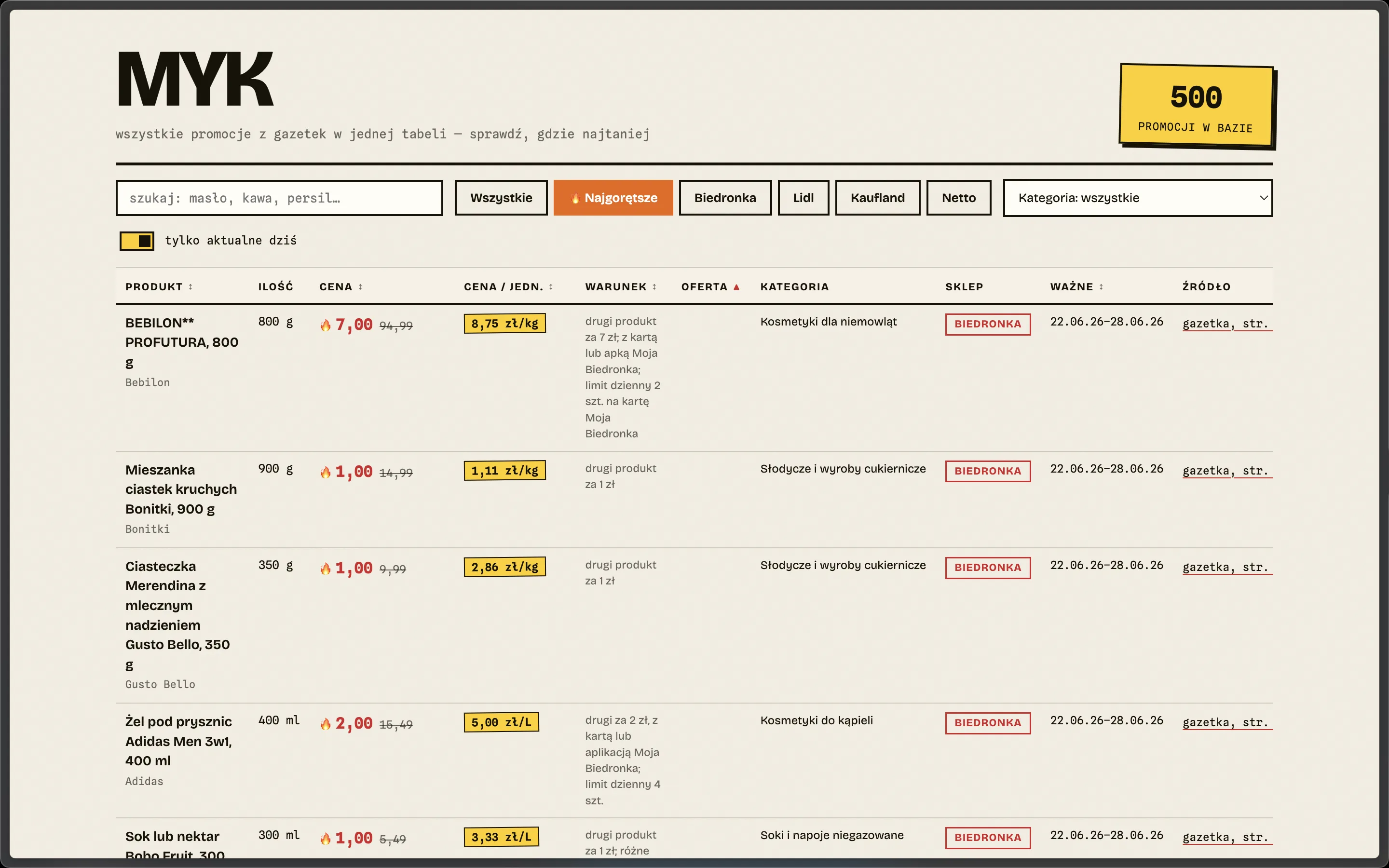Click the '5,00 zł/L' unit price tag
Viewport: 1389px width, 868px height.
pos(501,722)
